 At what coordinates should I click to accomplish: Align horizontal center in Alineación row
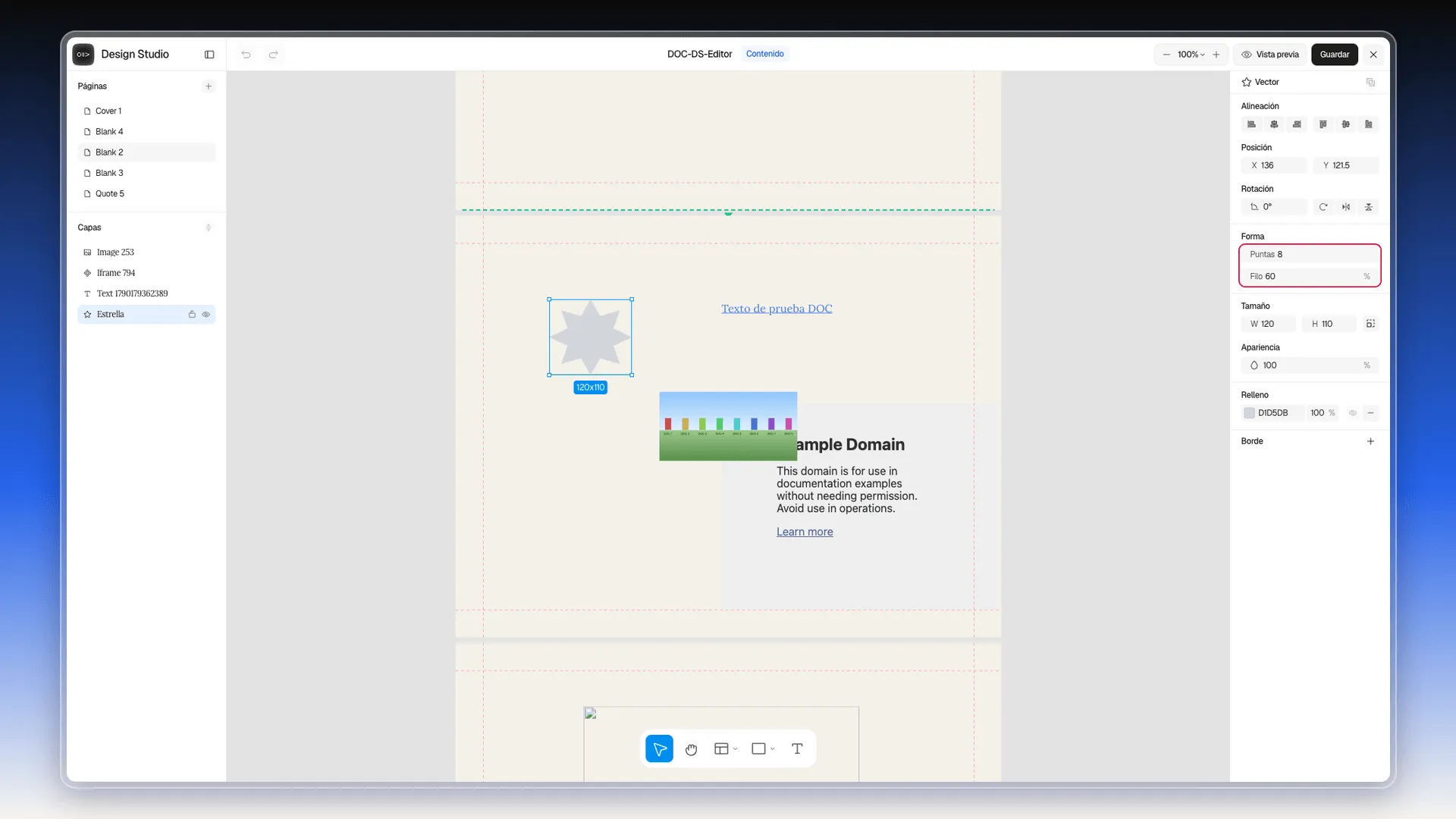point(1274,124)
